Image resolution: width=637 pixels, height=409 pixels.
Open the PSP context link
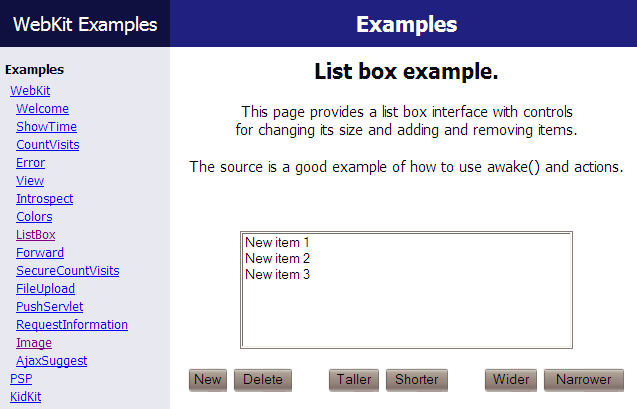[21, 379]
